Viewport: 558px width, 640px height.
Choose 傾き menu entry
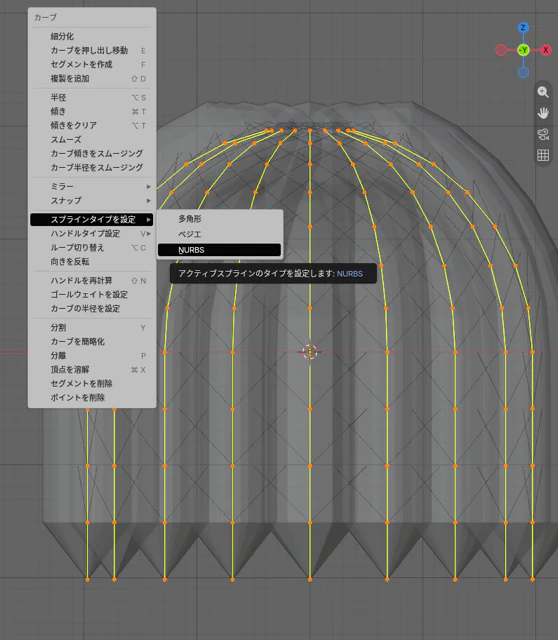[92, 111]
